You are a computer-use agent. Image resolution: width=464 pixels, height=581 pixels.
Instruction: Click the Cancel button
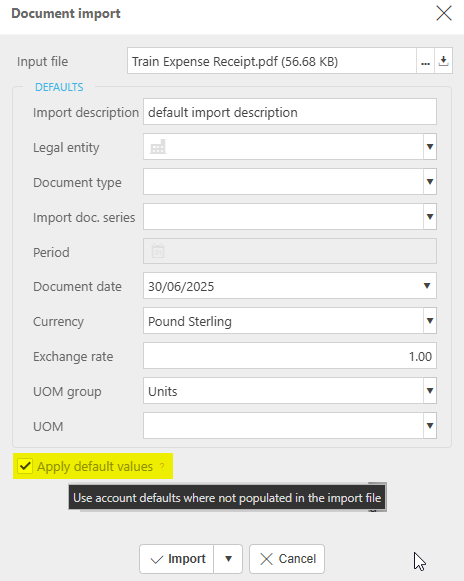[287, 559]
